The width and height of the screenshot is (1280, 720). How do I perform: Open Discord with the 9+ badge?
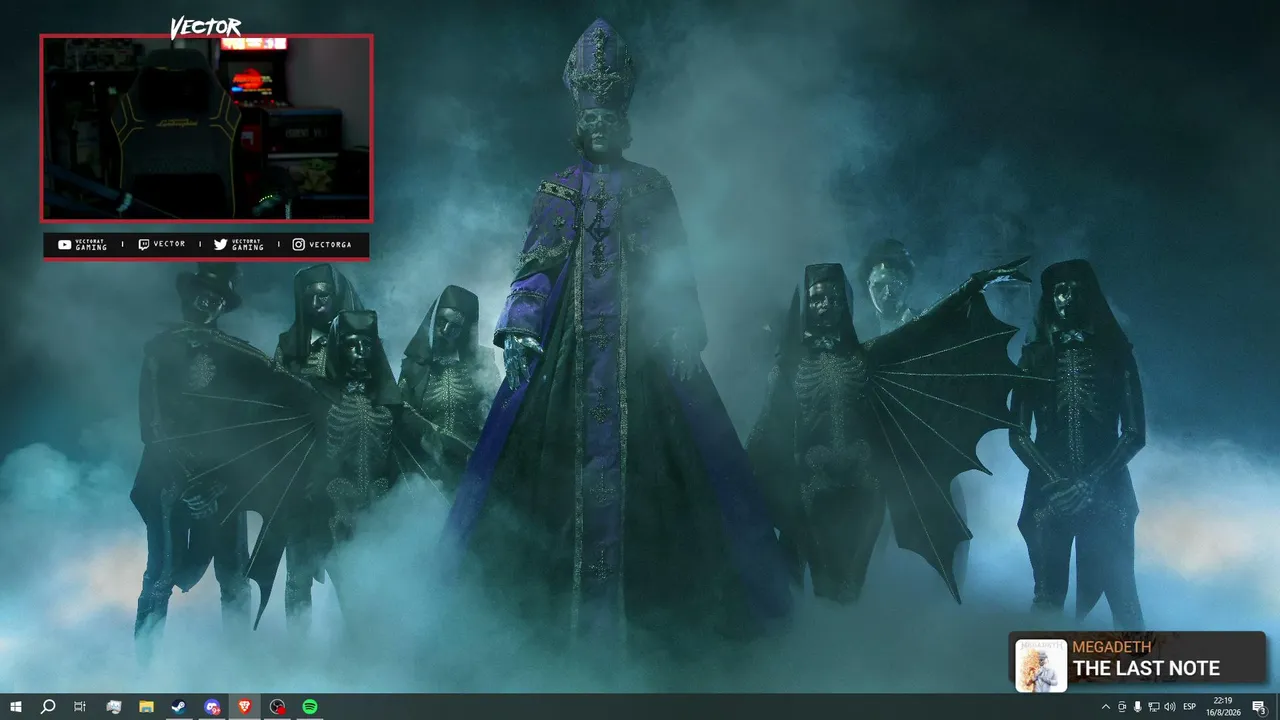(x=212, y=707)
